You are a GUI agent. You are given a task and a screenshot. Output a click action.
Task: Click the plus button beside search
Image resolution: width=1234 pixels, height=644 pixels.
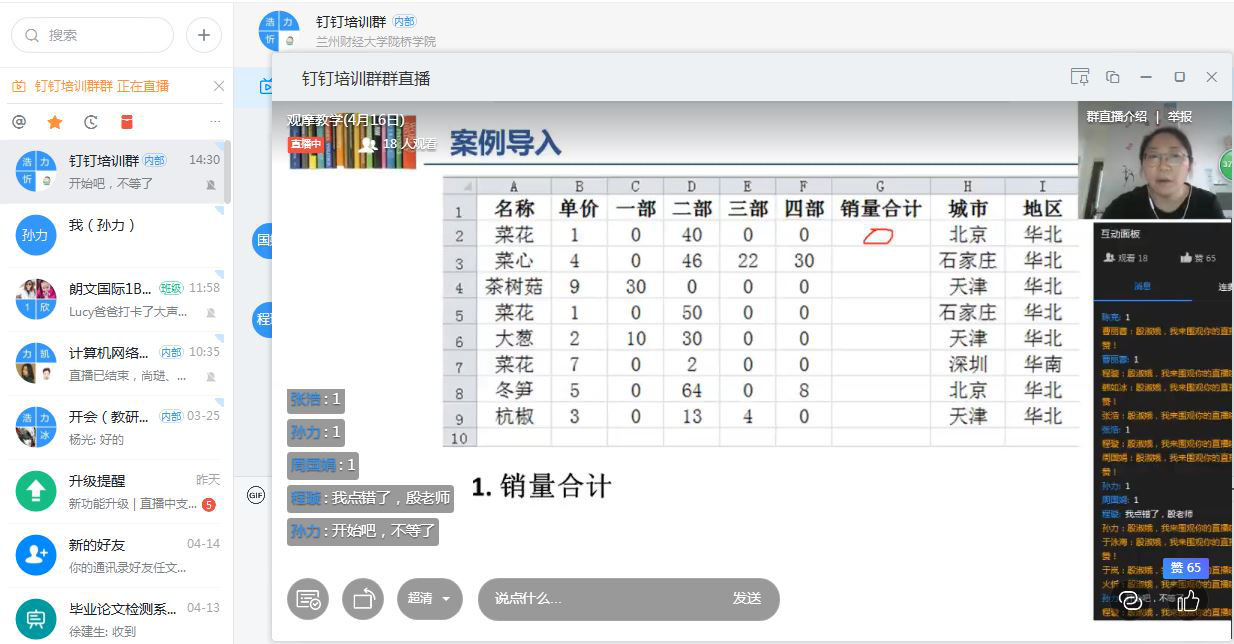tap(204, 35)
